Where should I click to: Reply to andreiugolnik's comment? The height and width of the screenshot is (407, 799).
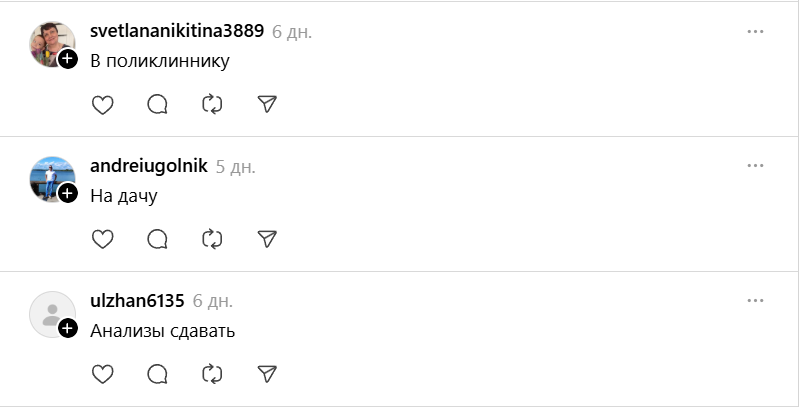[157, 239]
